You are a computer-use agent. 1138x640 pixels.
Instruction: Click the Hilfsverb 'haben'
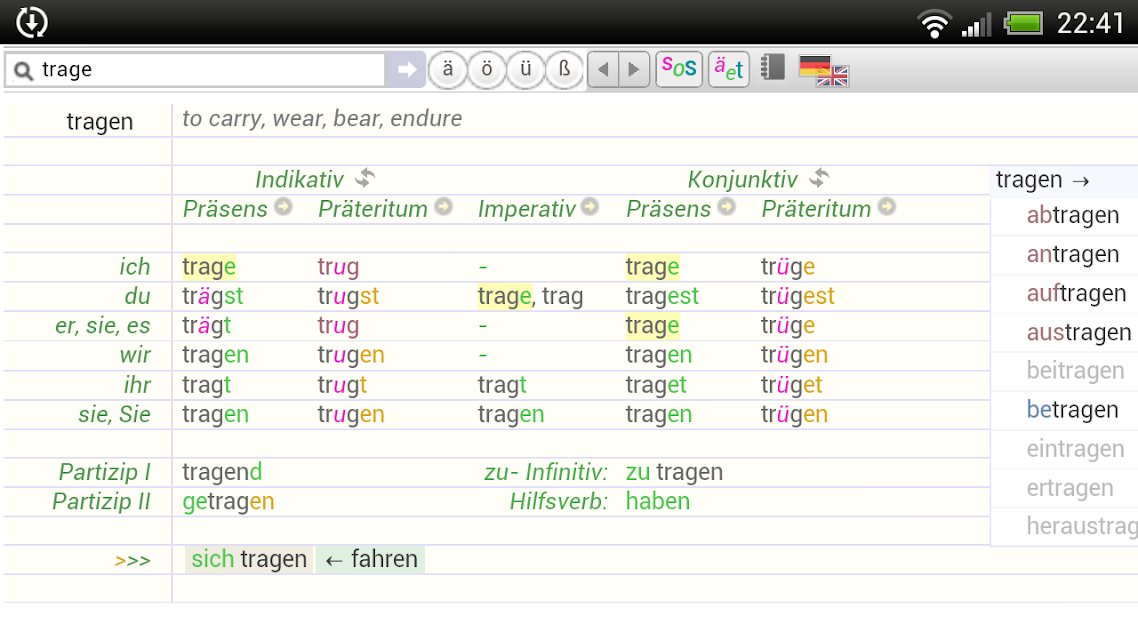[x=658, y=501]
